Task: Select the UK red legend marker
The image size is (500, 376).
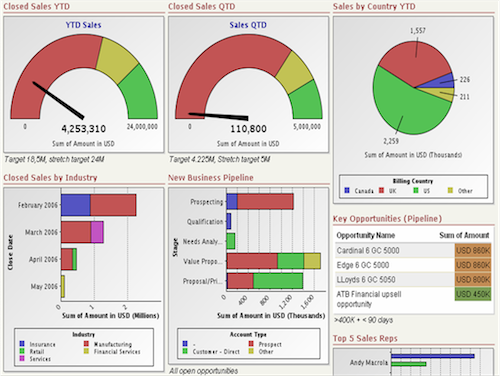Action: pyautogui.click(x=381, y=190)
